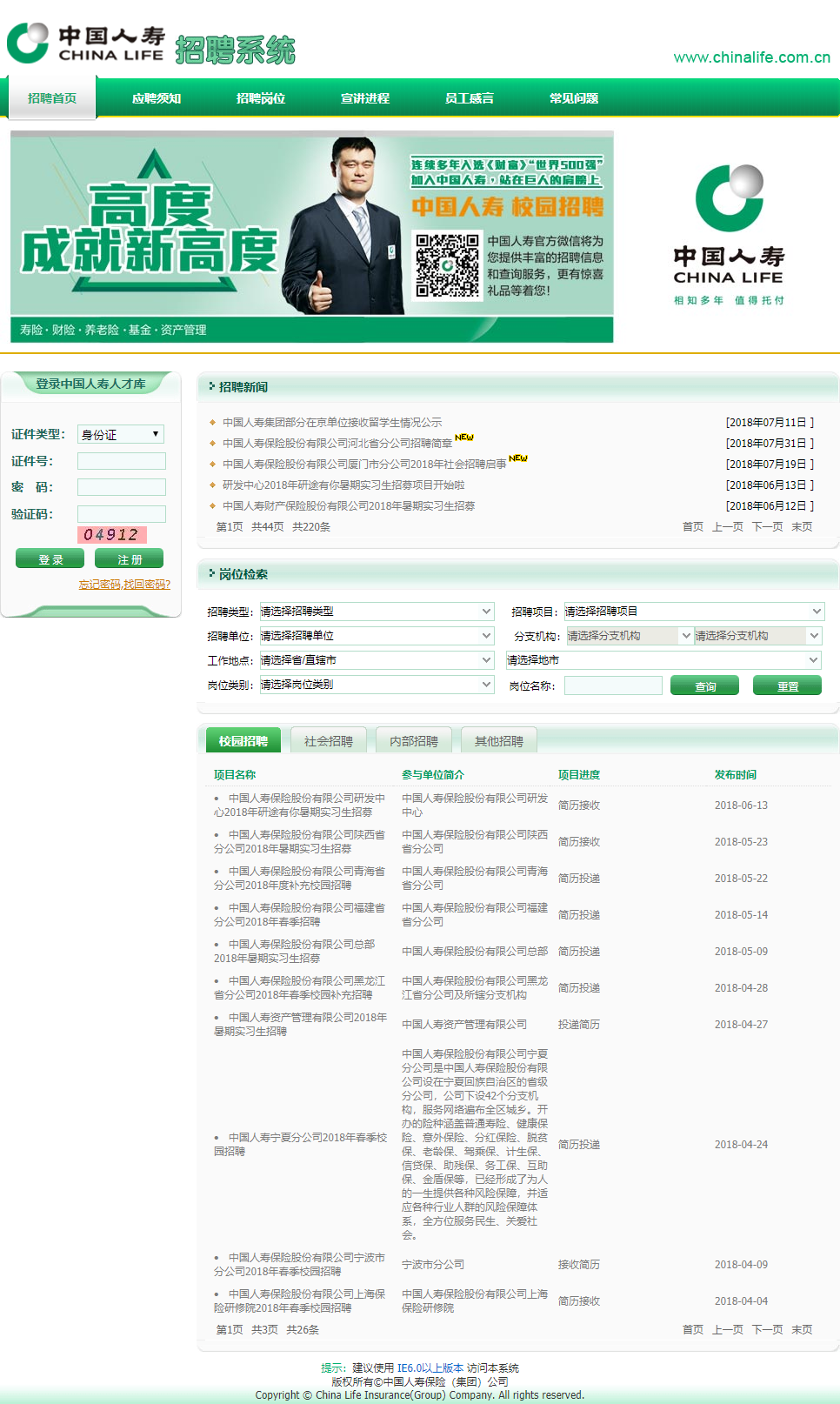
Task: Open project 宁波市分公司2018年春季校园招聘
Action: click(x=300, y=1264)
